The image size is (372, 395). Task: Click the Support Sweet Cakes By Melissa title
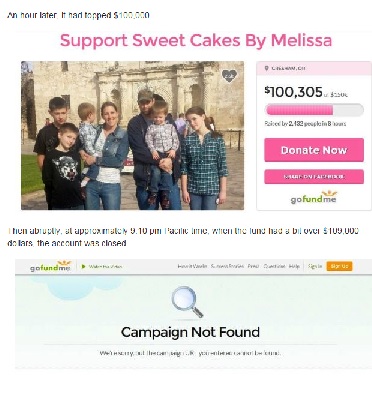point(196,41)
